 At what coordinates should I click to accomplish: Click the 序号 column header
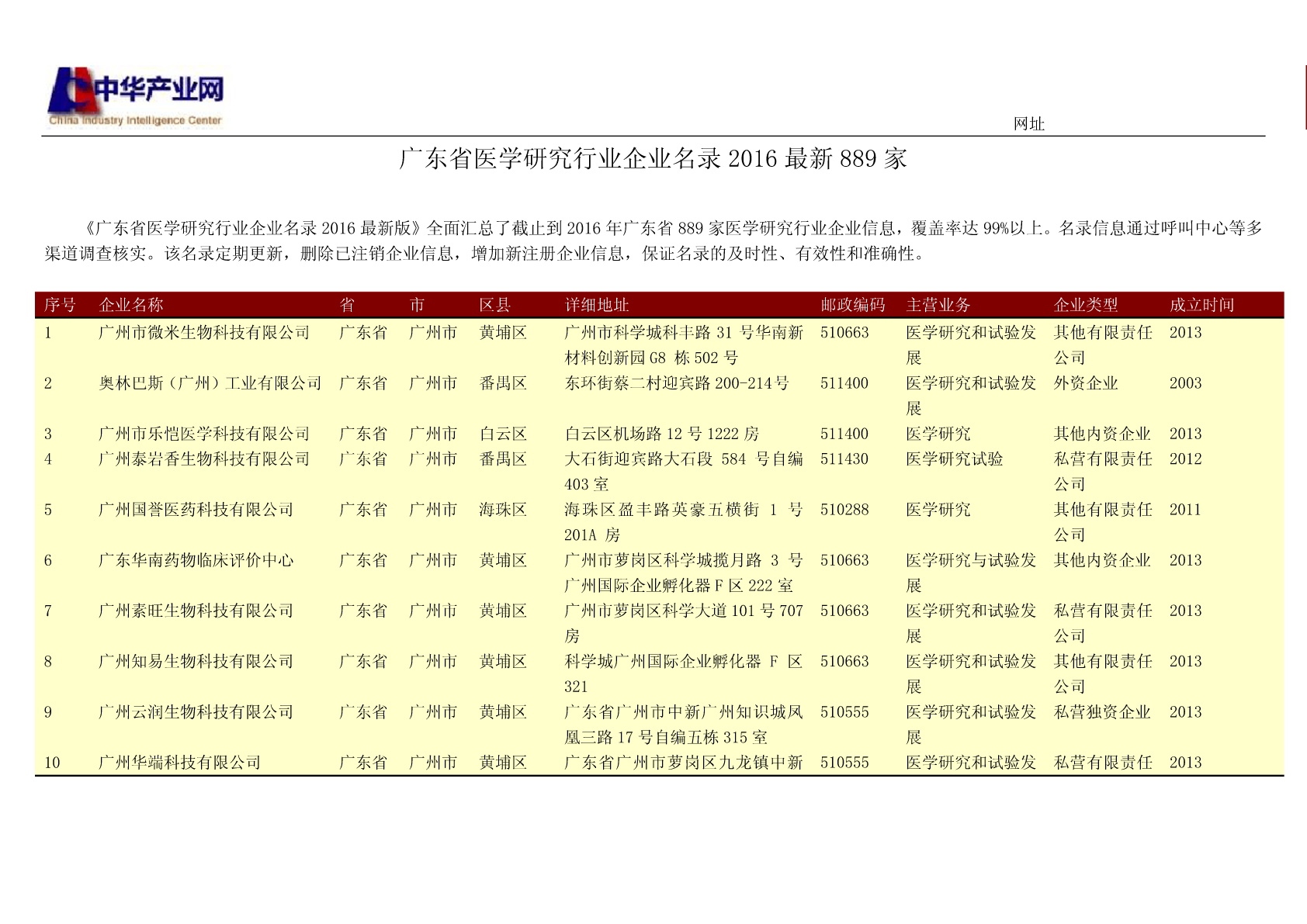[x=60, y=305]
